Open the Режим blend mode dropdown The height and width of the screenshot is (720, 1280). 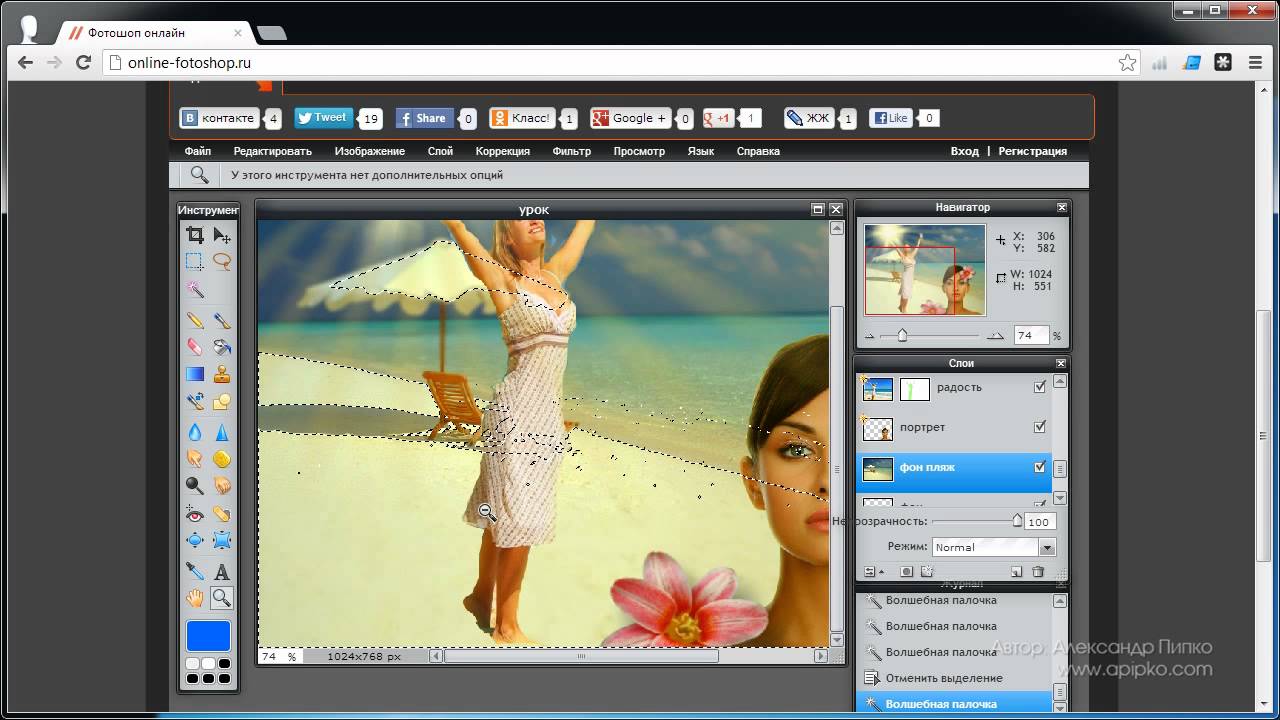(1047, 547)
